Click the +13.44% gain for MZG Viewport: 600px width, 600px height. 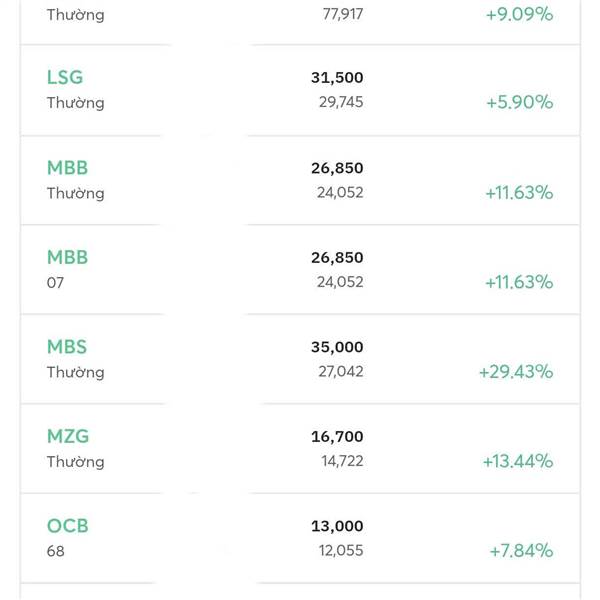pyautogui.click(x=518, y=461)
